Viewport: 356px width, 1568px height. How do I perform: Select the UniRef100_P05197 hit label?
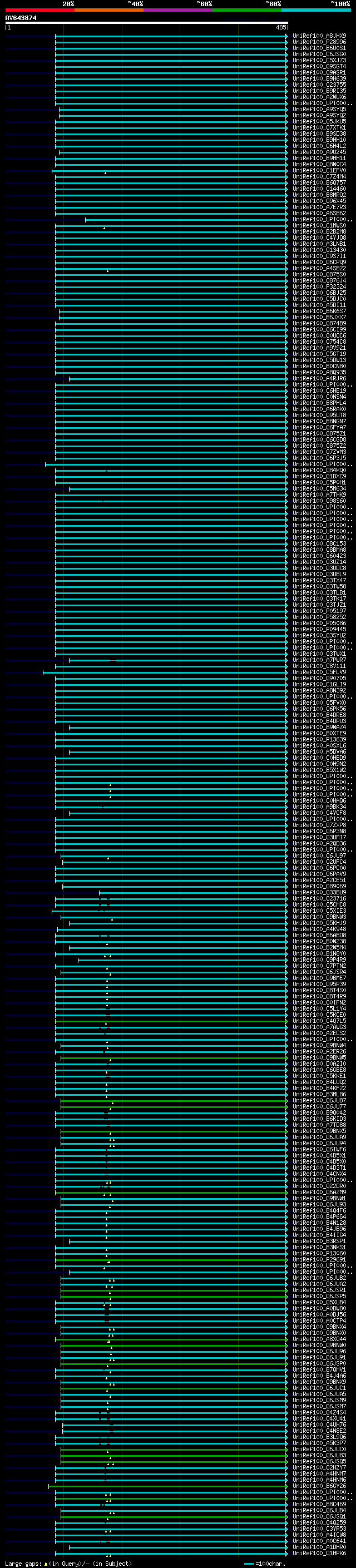(x=319, y=611)
